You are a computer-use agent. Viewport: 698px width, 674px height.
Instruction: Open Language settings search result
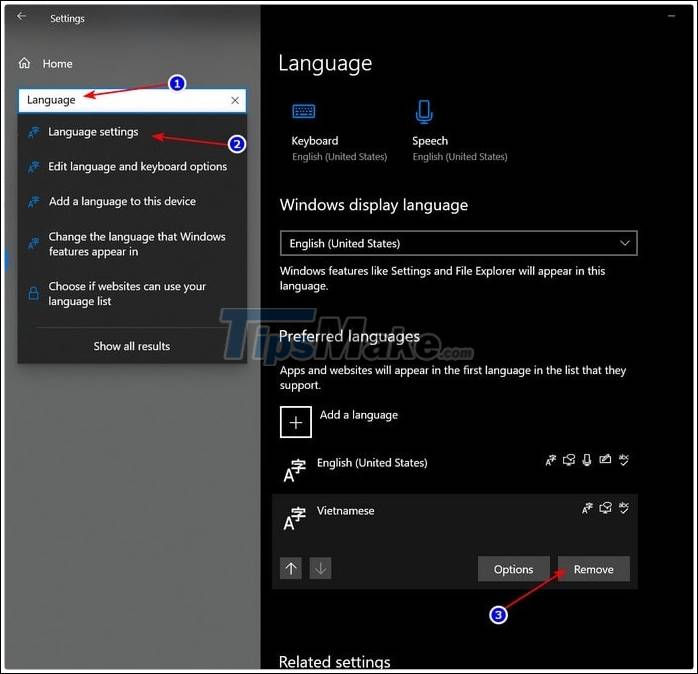[132, 132]
